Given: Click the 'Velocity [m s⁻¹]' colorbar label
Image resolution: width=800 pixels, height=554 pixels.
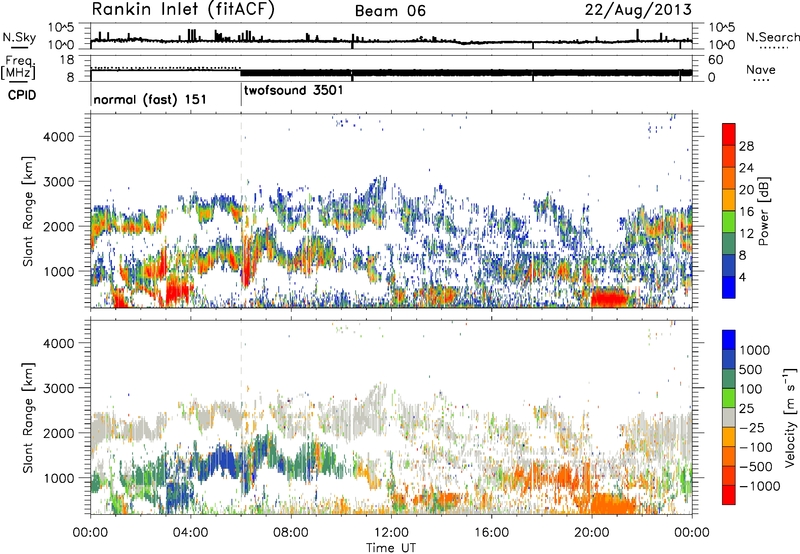Looking at the screenshot, I should [790, 417].
